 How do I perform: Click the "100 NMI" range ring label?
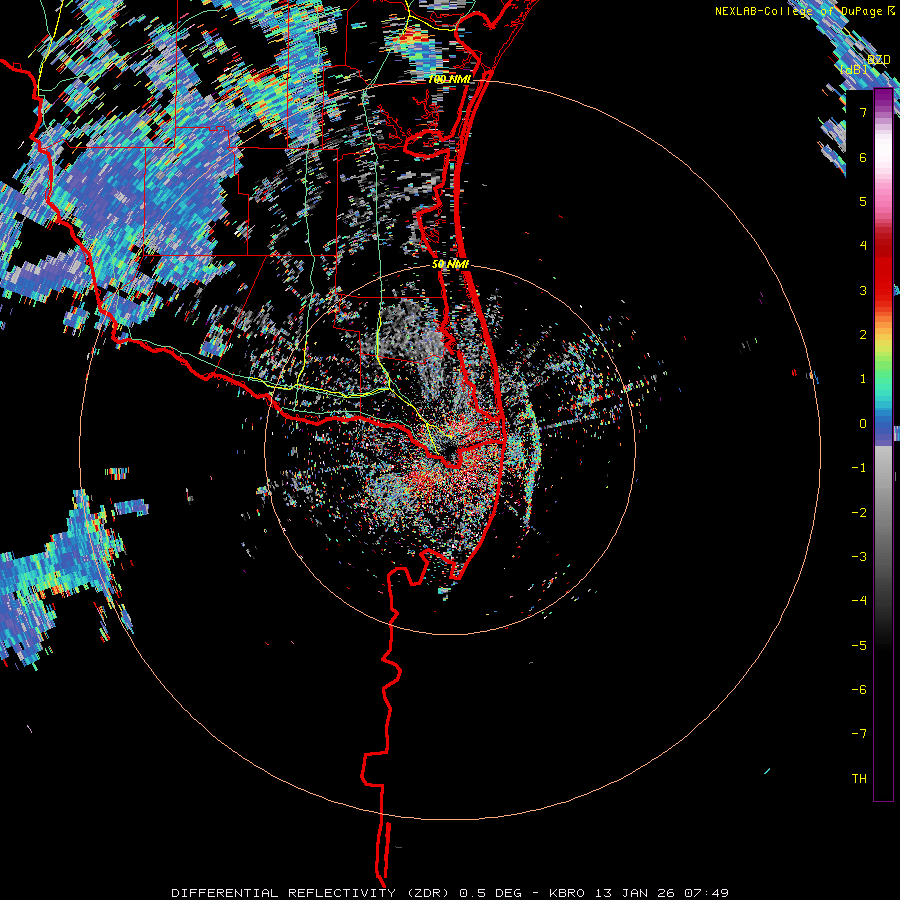click(449, 79)
